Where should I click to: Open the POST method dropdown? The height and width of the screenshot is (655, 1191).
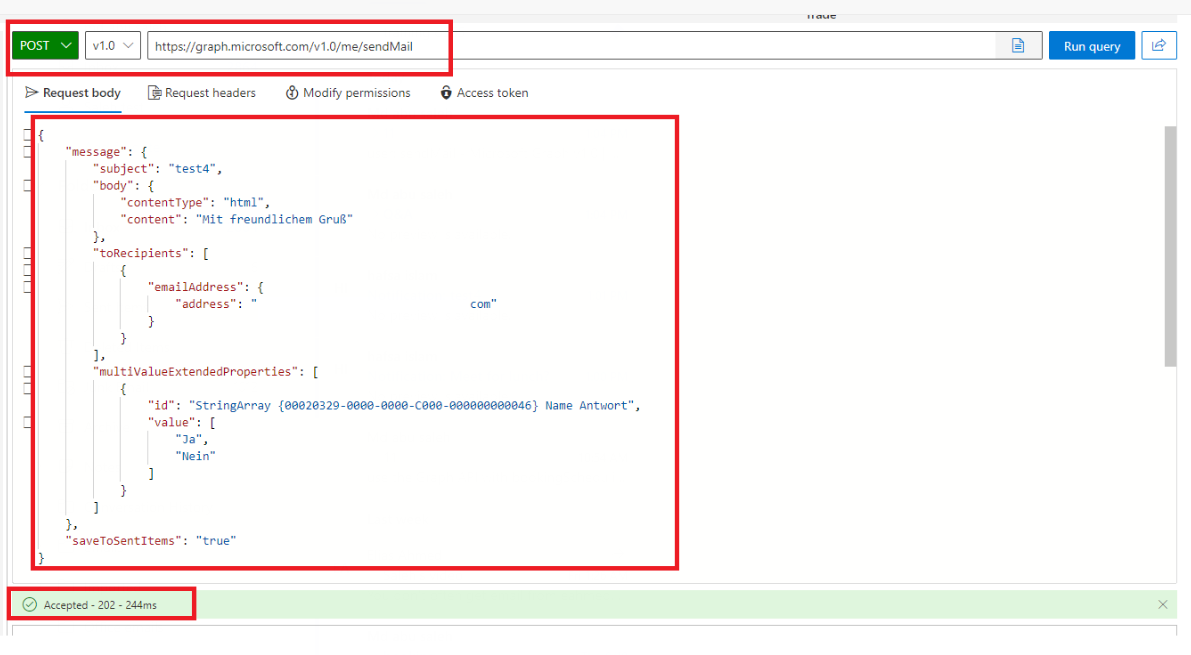click(44, 45)
